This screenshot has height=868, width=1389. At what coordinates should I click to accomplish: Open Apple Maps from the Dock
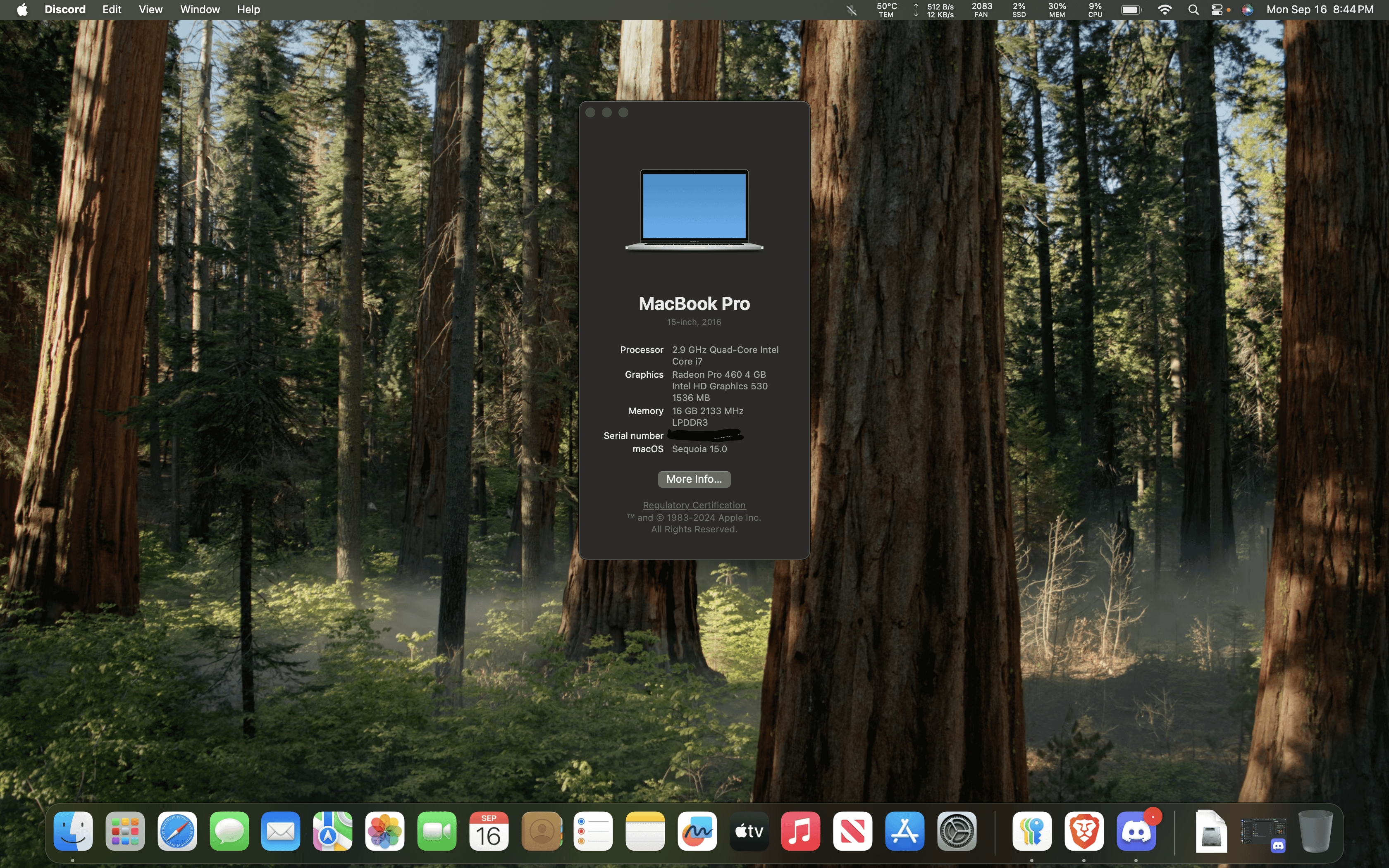pyautogui.click(x=332, y=831)
